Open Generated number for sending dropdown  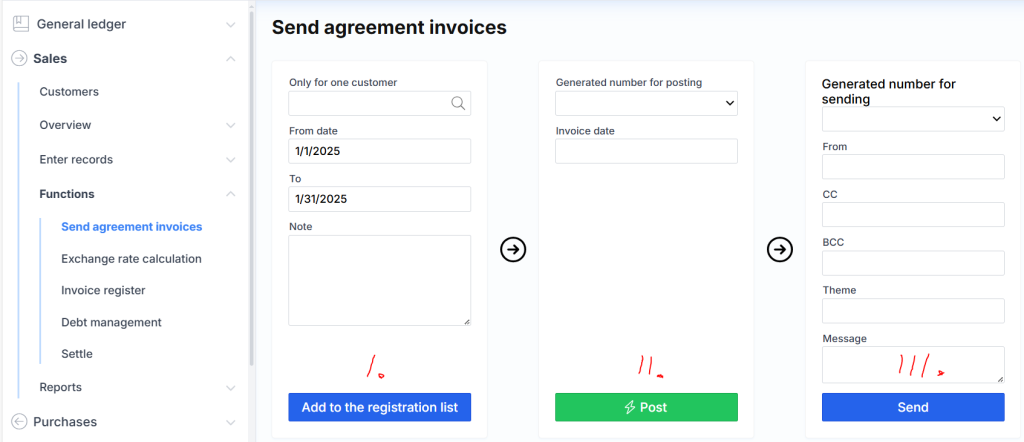click(913, 119)
